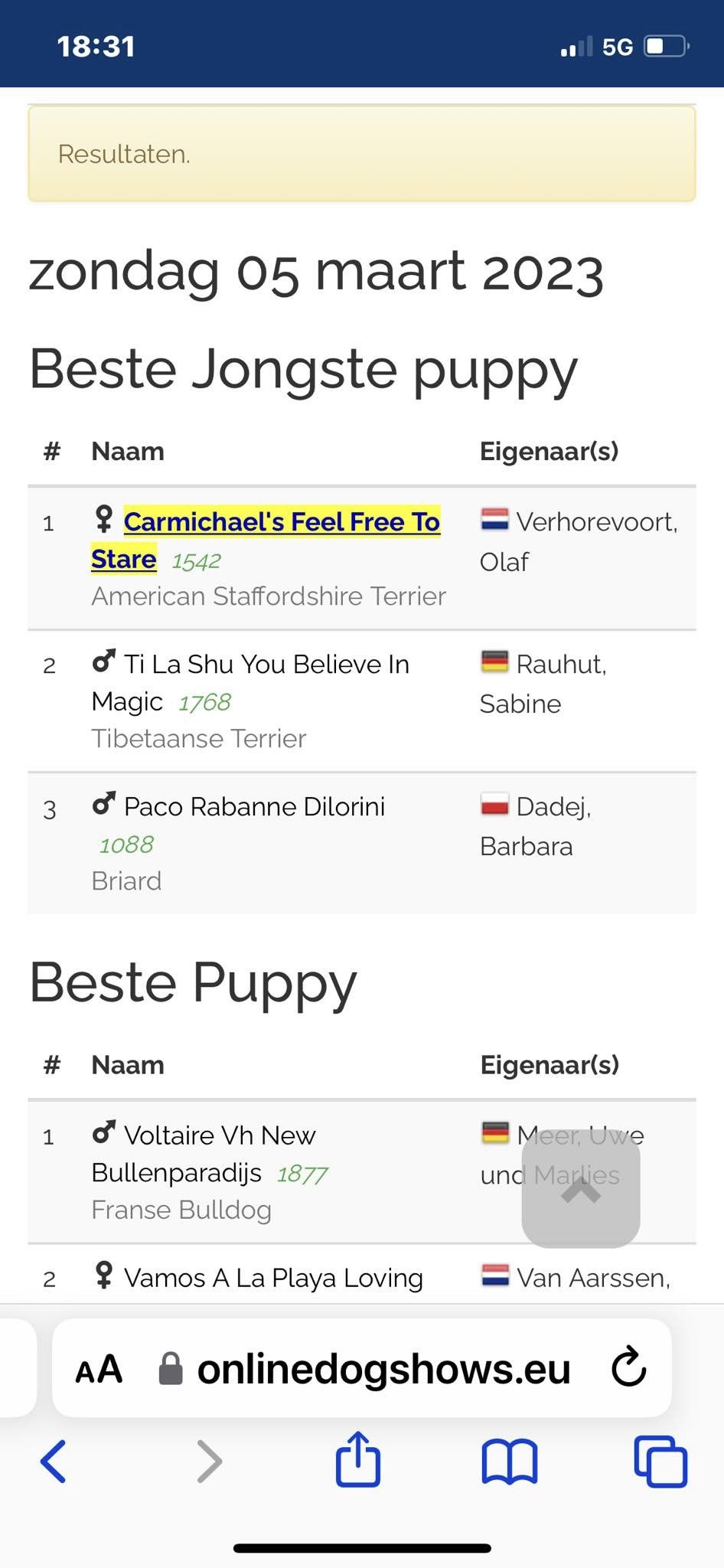Tap the Resultaten yellow banner
The image size is (724, 1568).
pyautogui.click(x=362, y=154)
